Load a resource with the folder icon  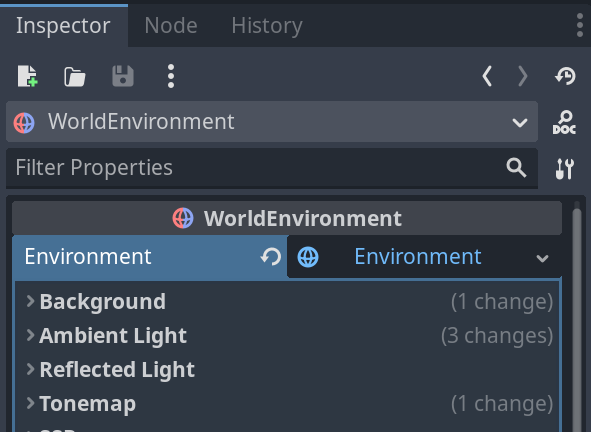[x=75, y=77]
